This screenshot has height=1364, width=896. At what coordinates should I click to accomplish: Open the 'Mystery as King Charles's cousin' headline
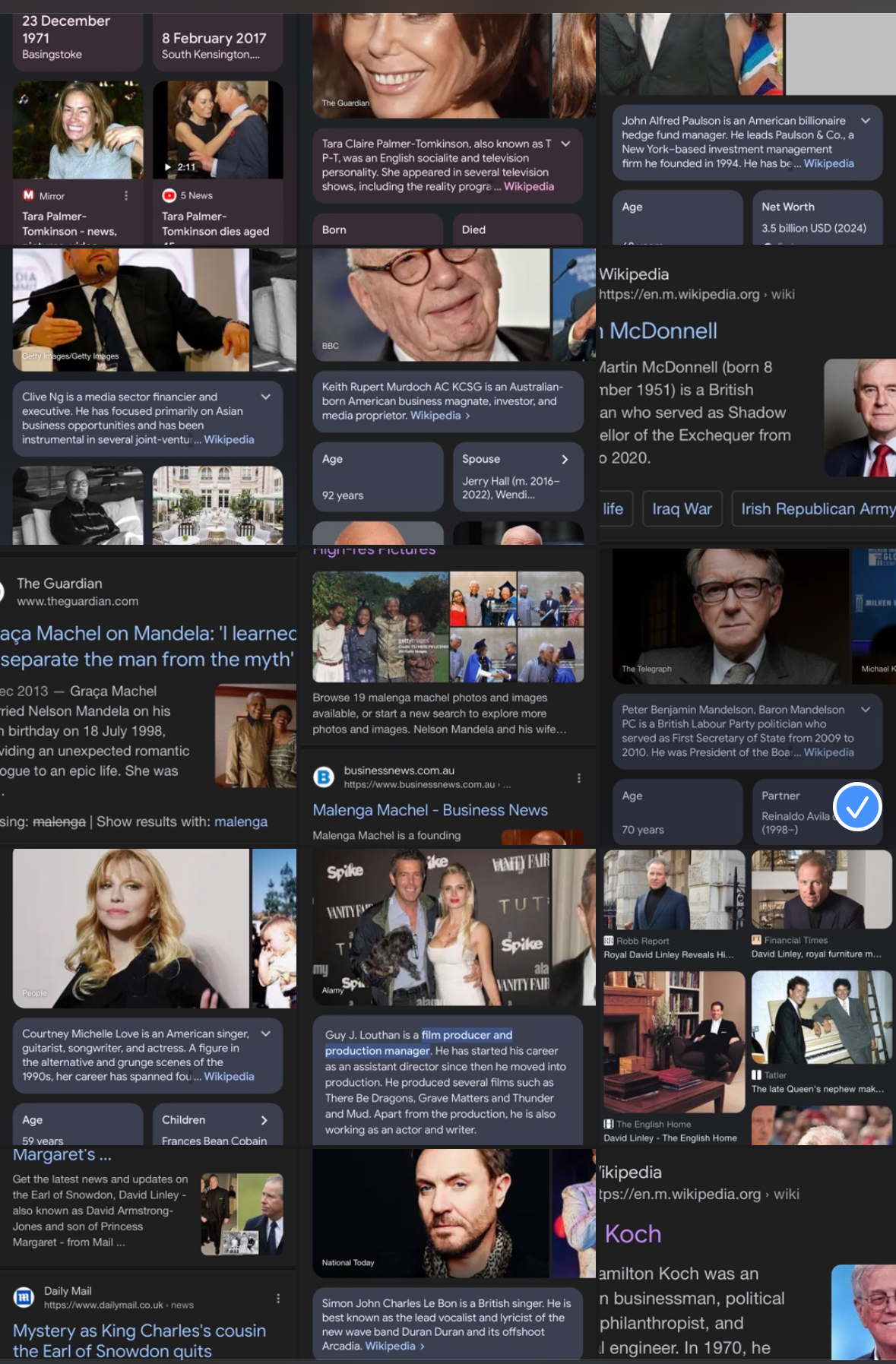pyautogui.click(x=139, y=1340)
